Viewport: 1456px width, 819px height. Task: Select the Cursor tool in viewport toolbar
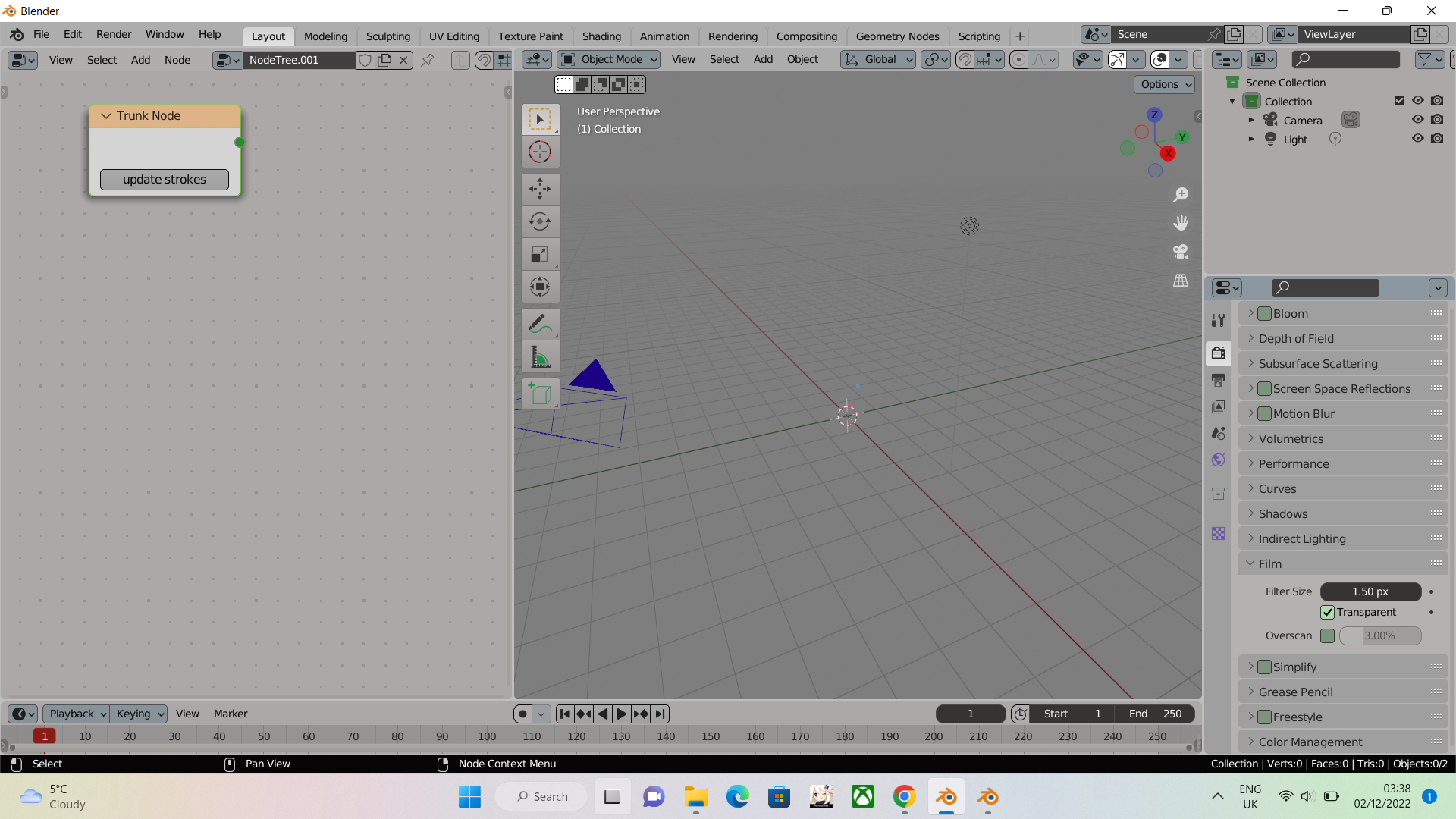[x=540, y=152]
